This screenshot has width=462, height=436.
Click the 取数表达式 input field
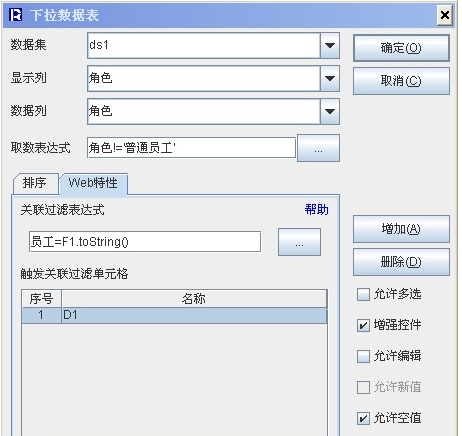191,147
